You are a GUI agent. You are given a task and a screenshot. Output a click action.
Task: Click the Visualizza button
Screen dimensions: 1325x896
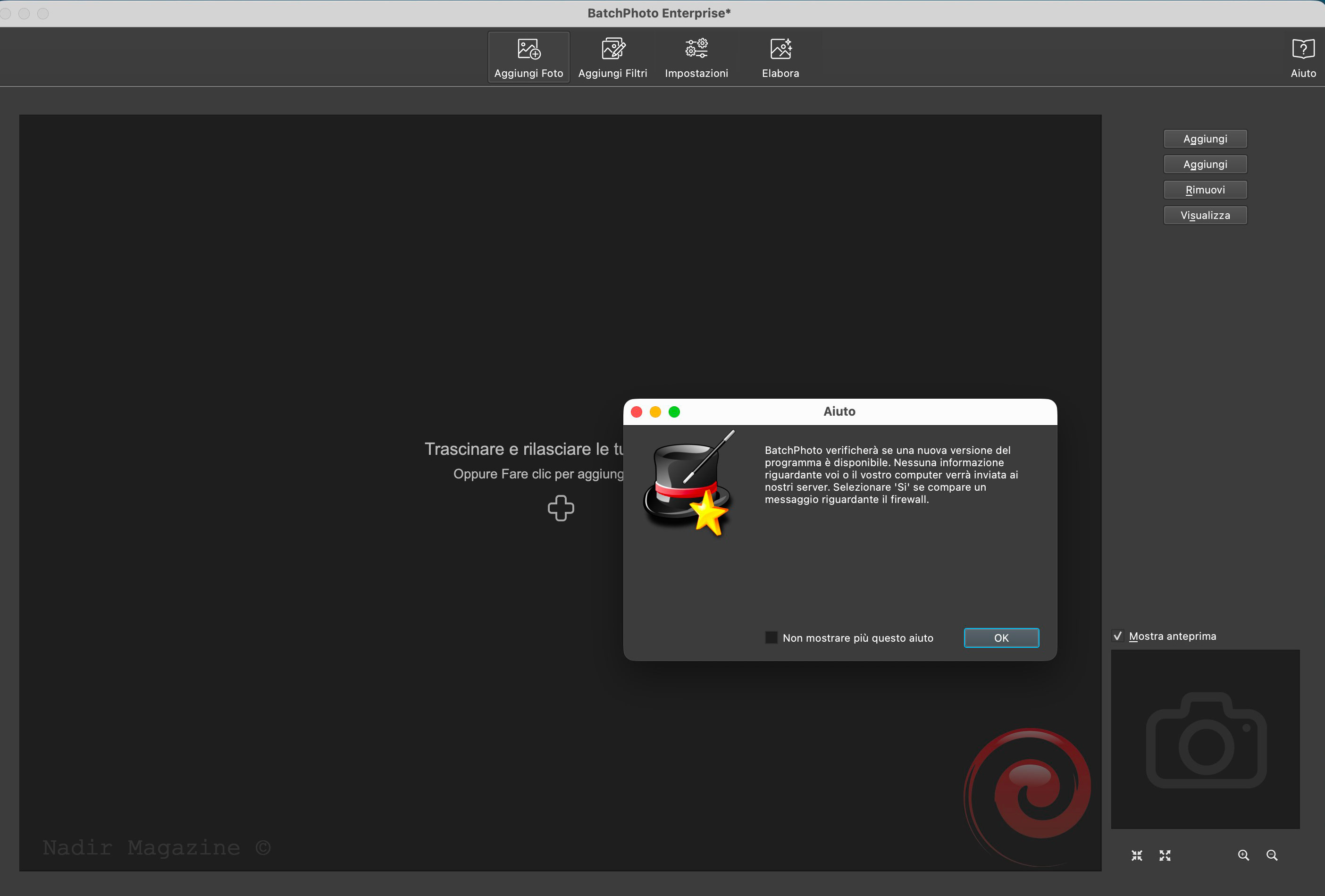(1205, 216)
